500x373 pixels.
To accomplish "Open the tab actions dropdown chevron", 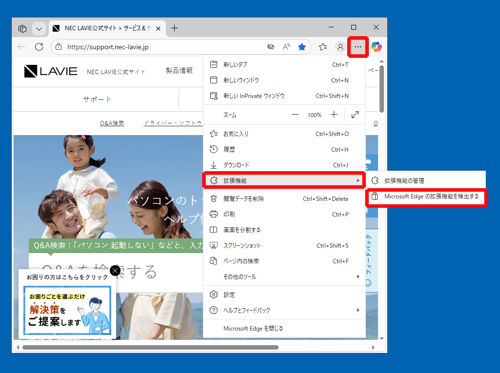I will 39,29.
